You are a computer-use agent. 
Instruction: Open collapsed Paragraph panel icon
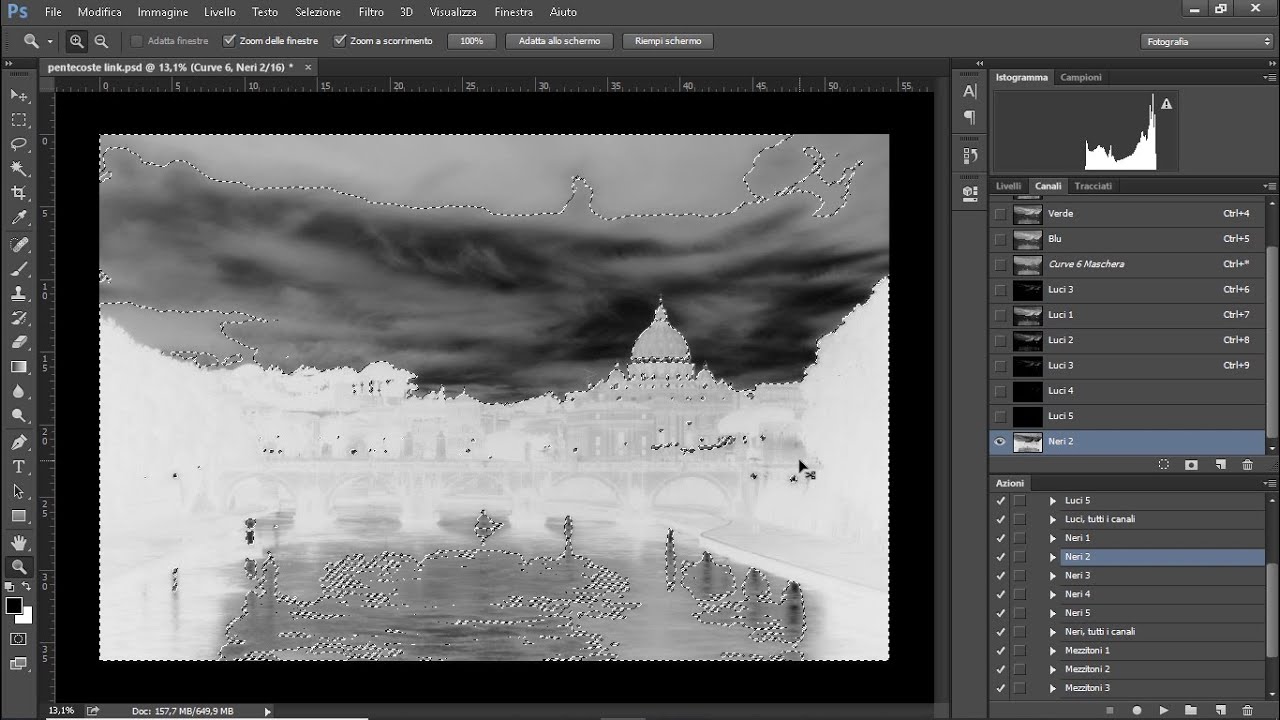point(969,117)
